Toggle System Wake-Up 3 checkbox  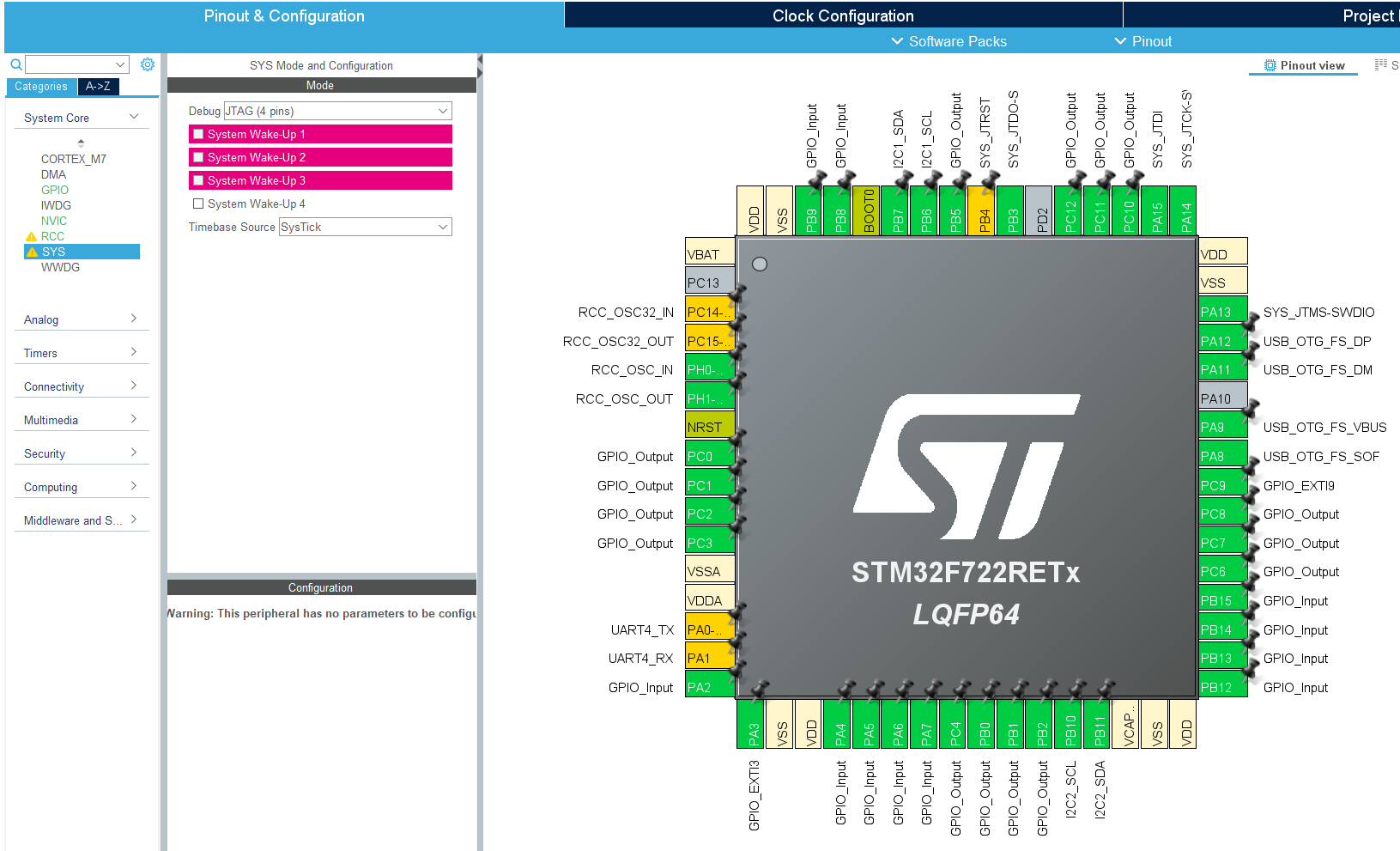(x=198, y=180)
